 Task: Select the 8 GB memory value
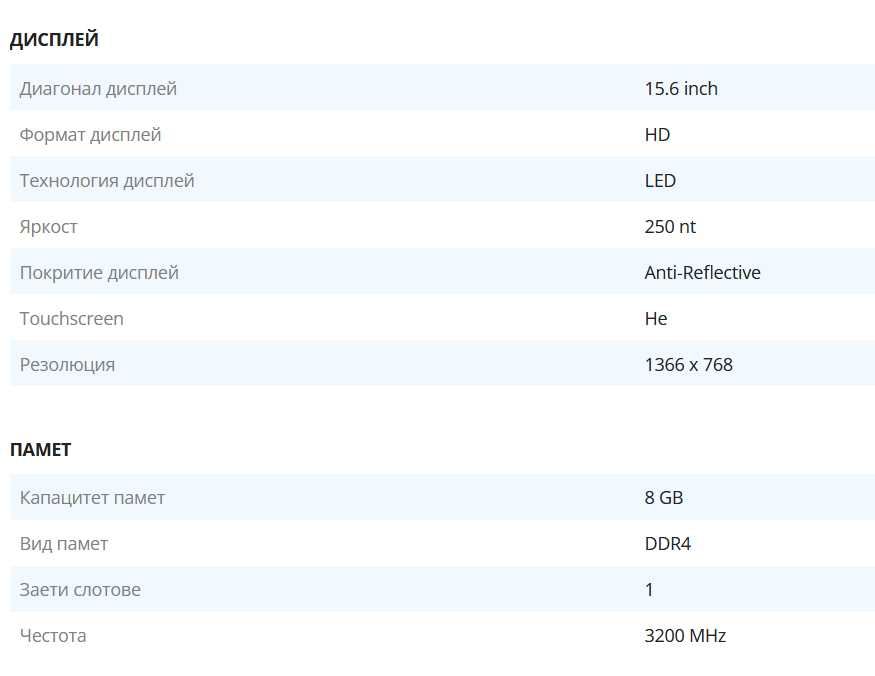(664, 498)
